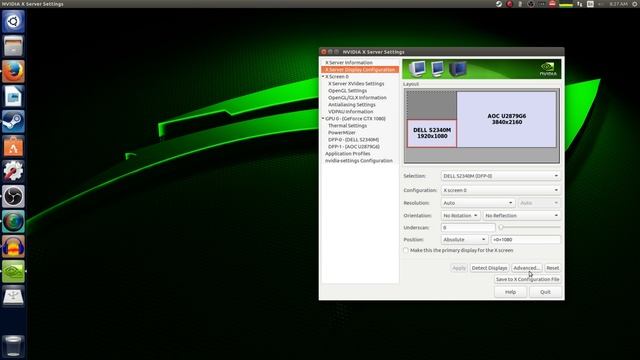Screen dimensions: 640x360
Task: Launch OBS Studio from the dock
Action: 13,196
